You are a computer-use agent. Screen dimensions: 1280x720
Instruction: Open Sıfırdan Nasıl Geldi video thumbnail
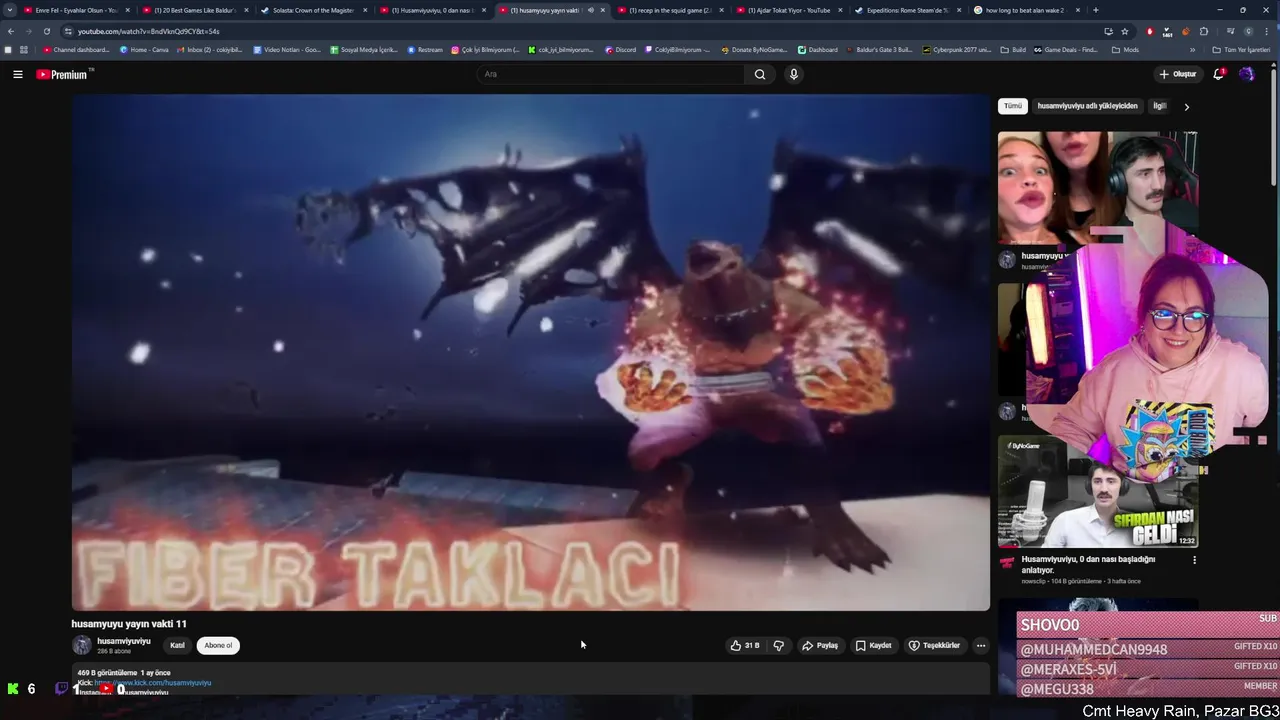[x=1097, y=491]
